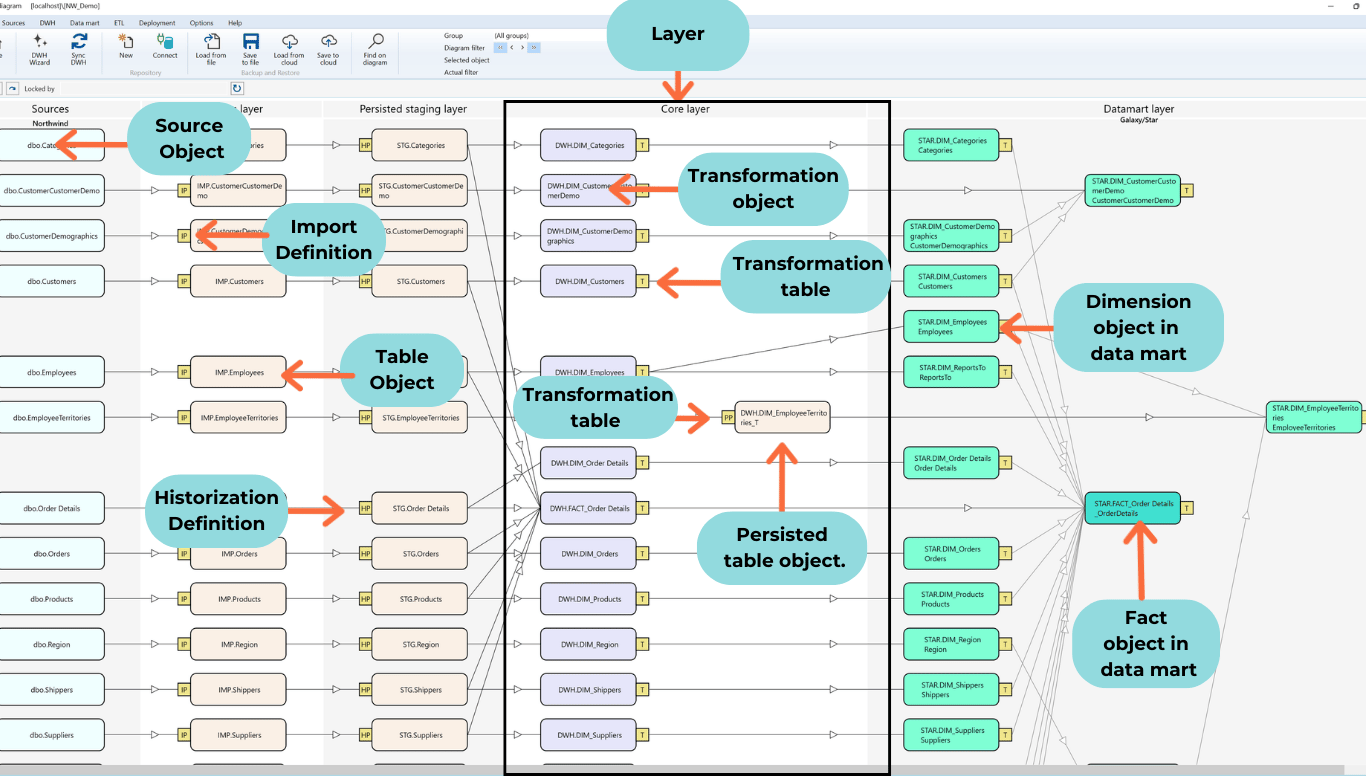Screen dimensions: 1366x776
Task: Click T tag on DWH.DIM_Suppliers
Action: point(643,735)
